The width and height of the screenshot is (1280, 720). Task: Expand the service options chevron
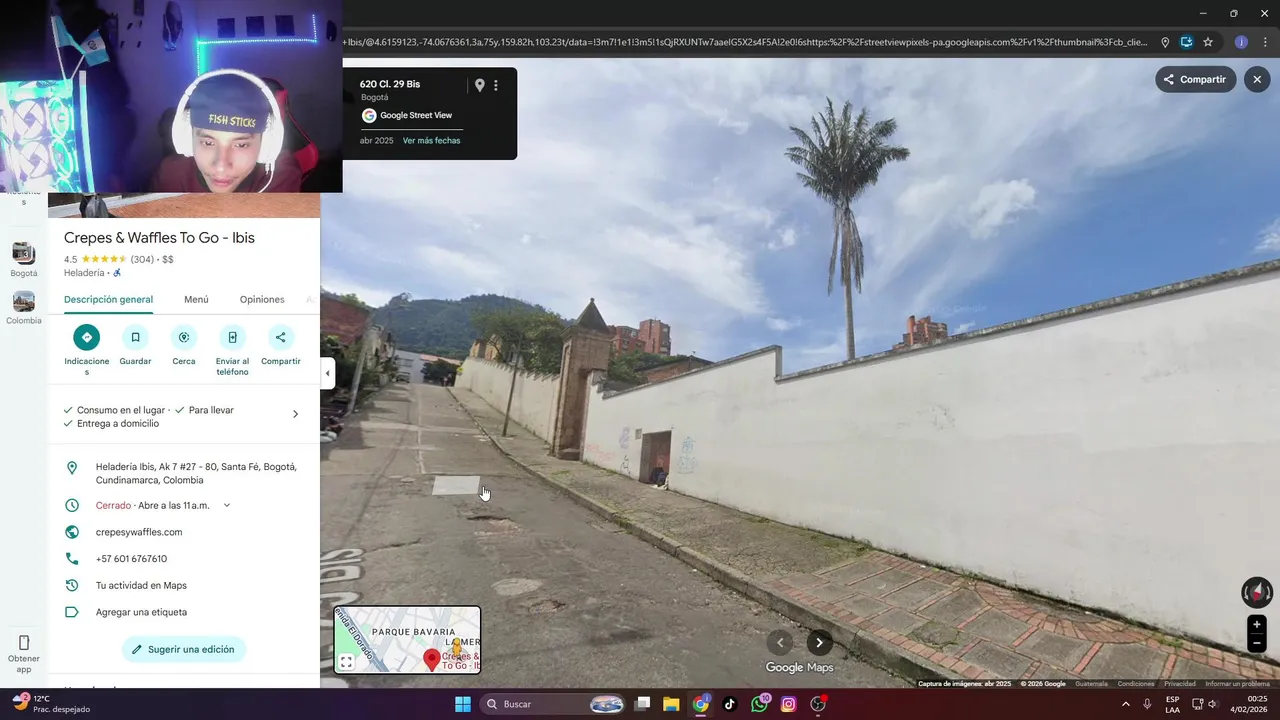pos(295,414)
